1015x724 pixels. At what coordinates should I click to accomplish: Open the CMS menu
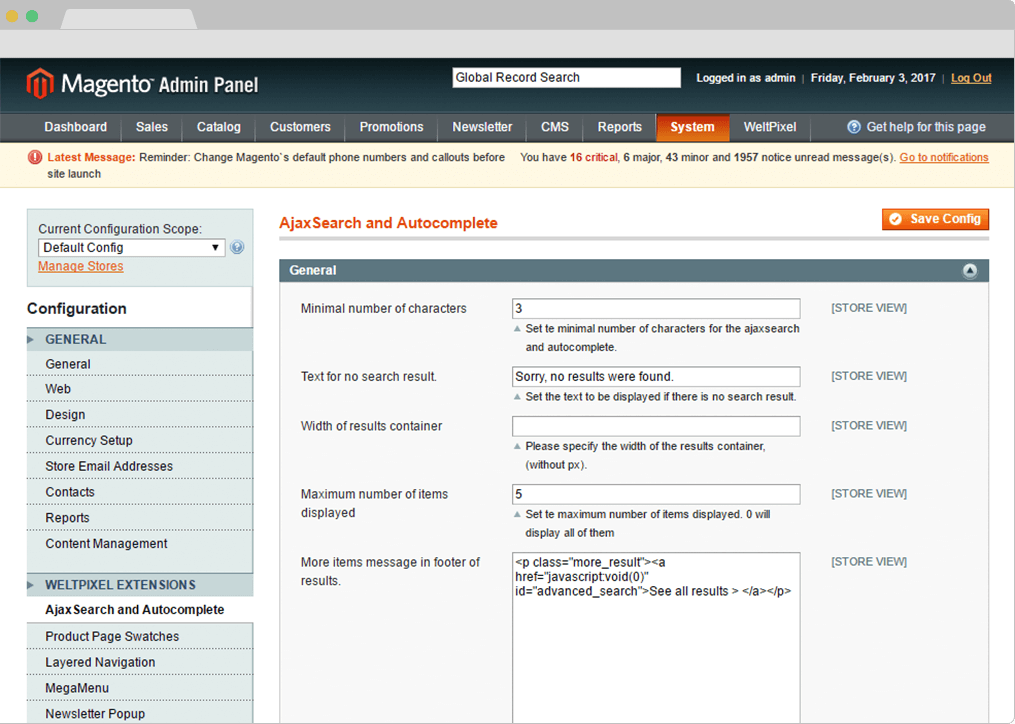[x=555, y=127]
